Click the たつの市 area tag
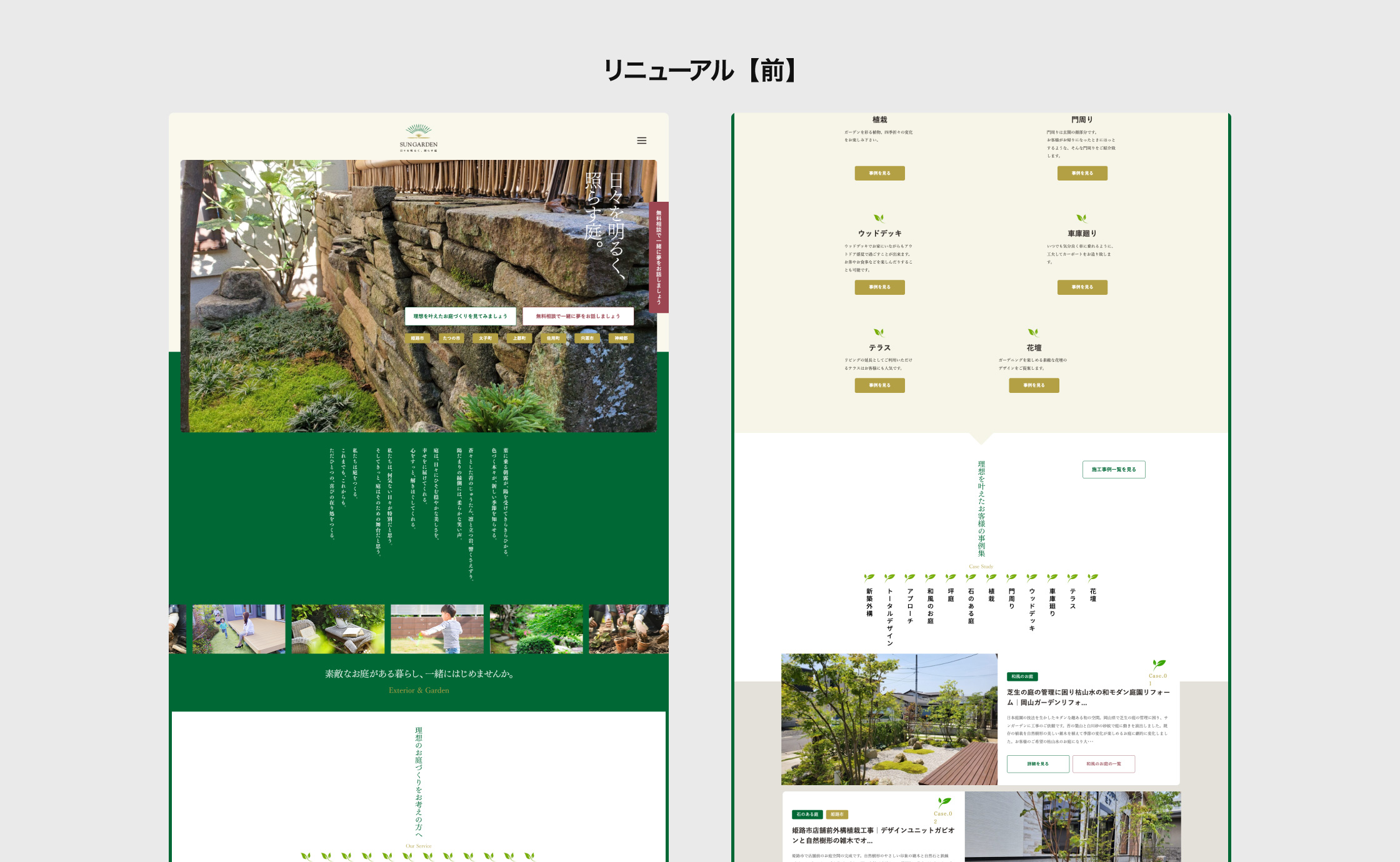The image size is (1400, 862). pos(451,338)
